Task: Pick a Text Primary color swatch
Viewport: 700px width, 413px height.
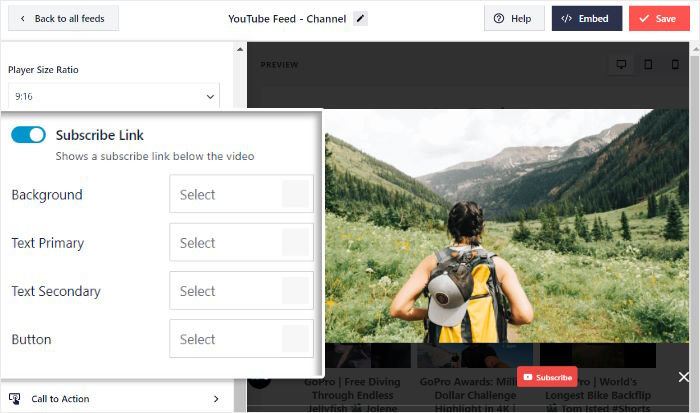Action: tap(295, 242)
